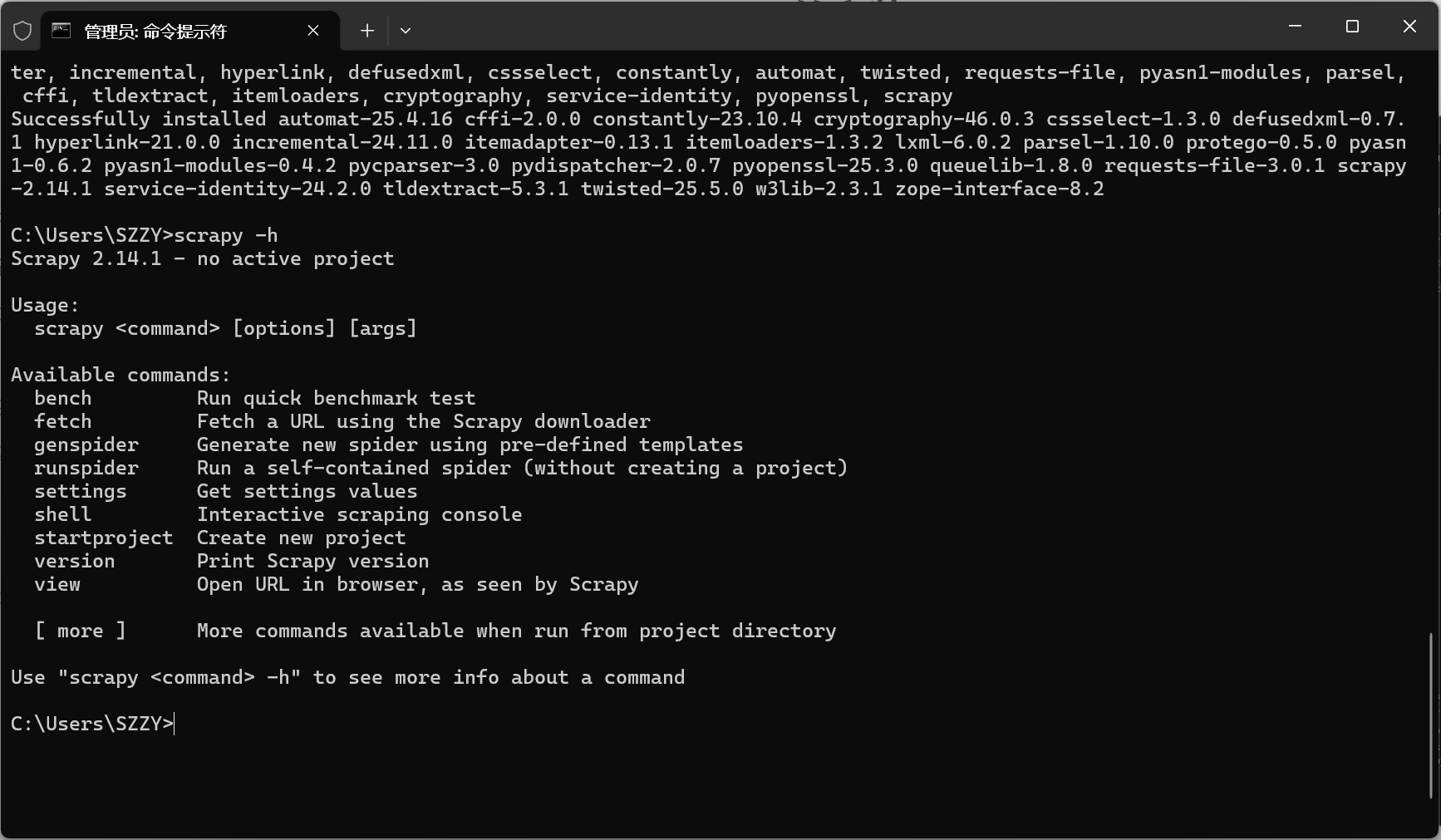Image resolution: width=1441 pixels, height=840 pixels.
Task: Click the "genspider" command name
Action: pyautogui.click(x=86, y=445)
